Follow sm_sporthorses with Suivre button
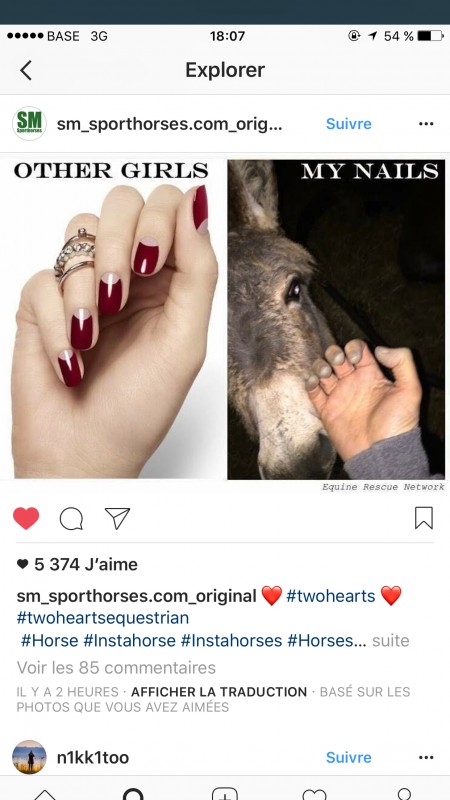The image size is (450, 800). tap(349, 124)
